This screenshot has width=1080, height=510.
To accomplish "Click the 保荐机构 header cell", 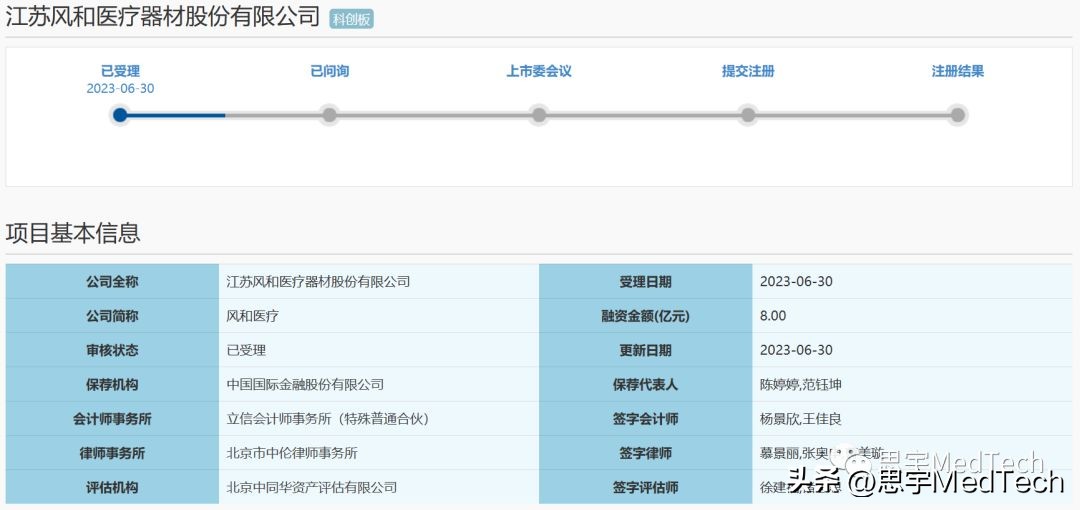I will [112, 384].
